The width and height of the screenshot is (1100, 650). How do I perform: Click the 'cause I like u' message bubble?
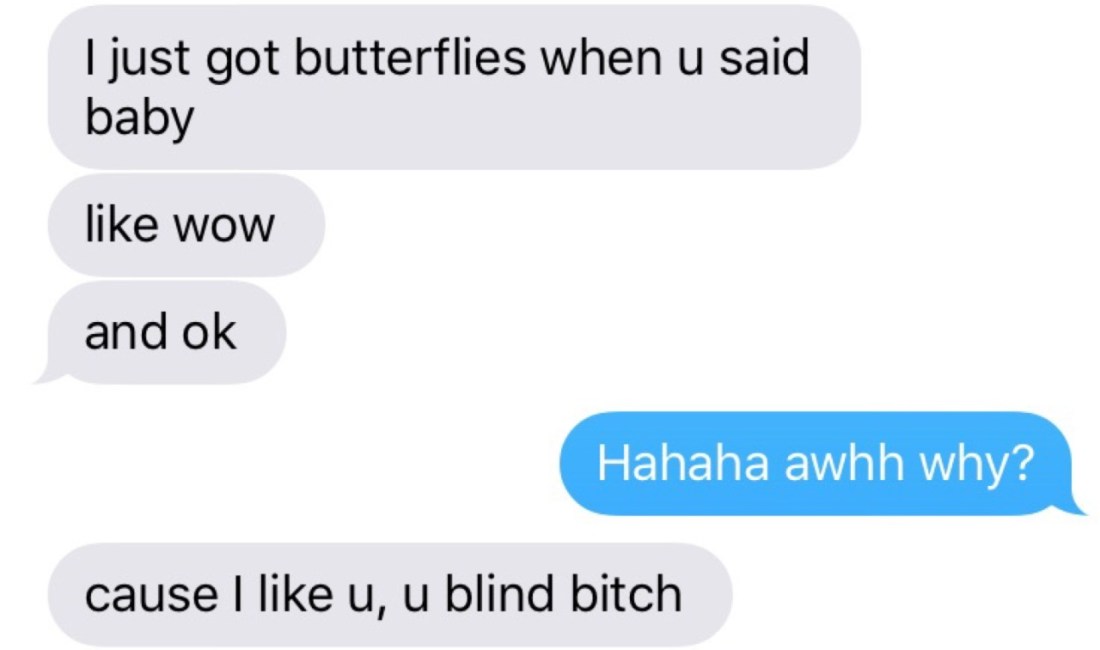(x=389, y=595)
